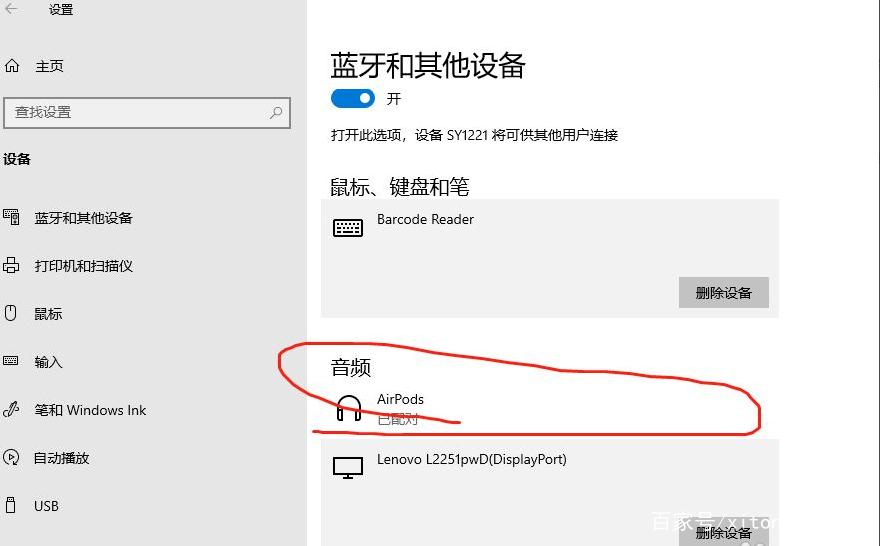Click the AirPods headphone icon
This screenshot has height=546, width=880.
click(x=349, y=408)
